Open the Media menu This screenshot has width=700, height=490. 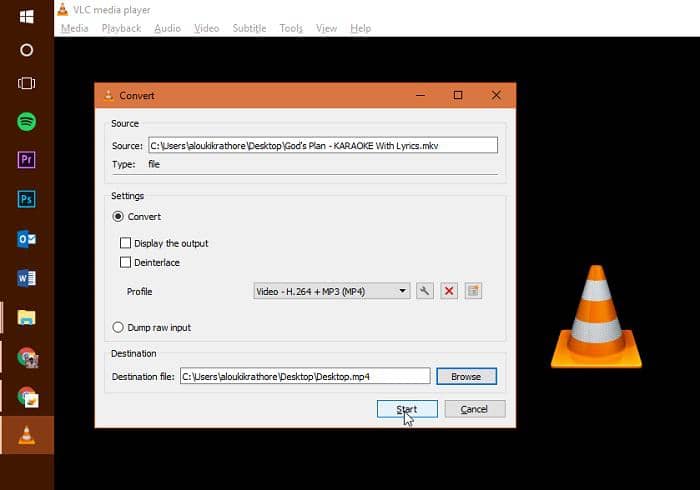pos(74,28)
